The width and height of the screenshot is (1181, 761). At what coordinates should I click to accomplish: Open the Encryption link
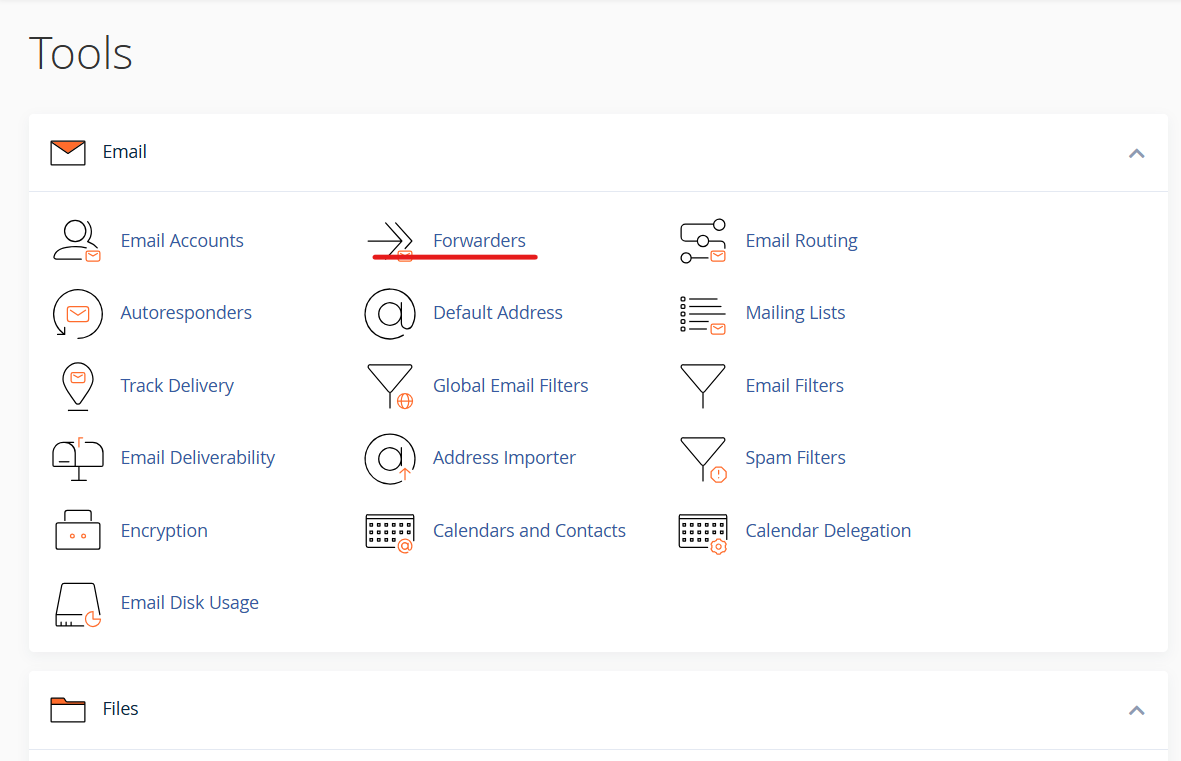click(164, 531)
